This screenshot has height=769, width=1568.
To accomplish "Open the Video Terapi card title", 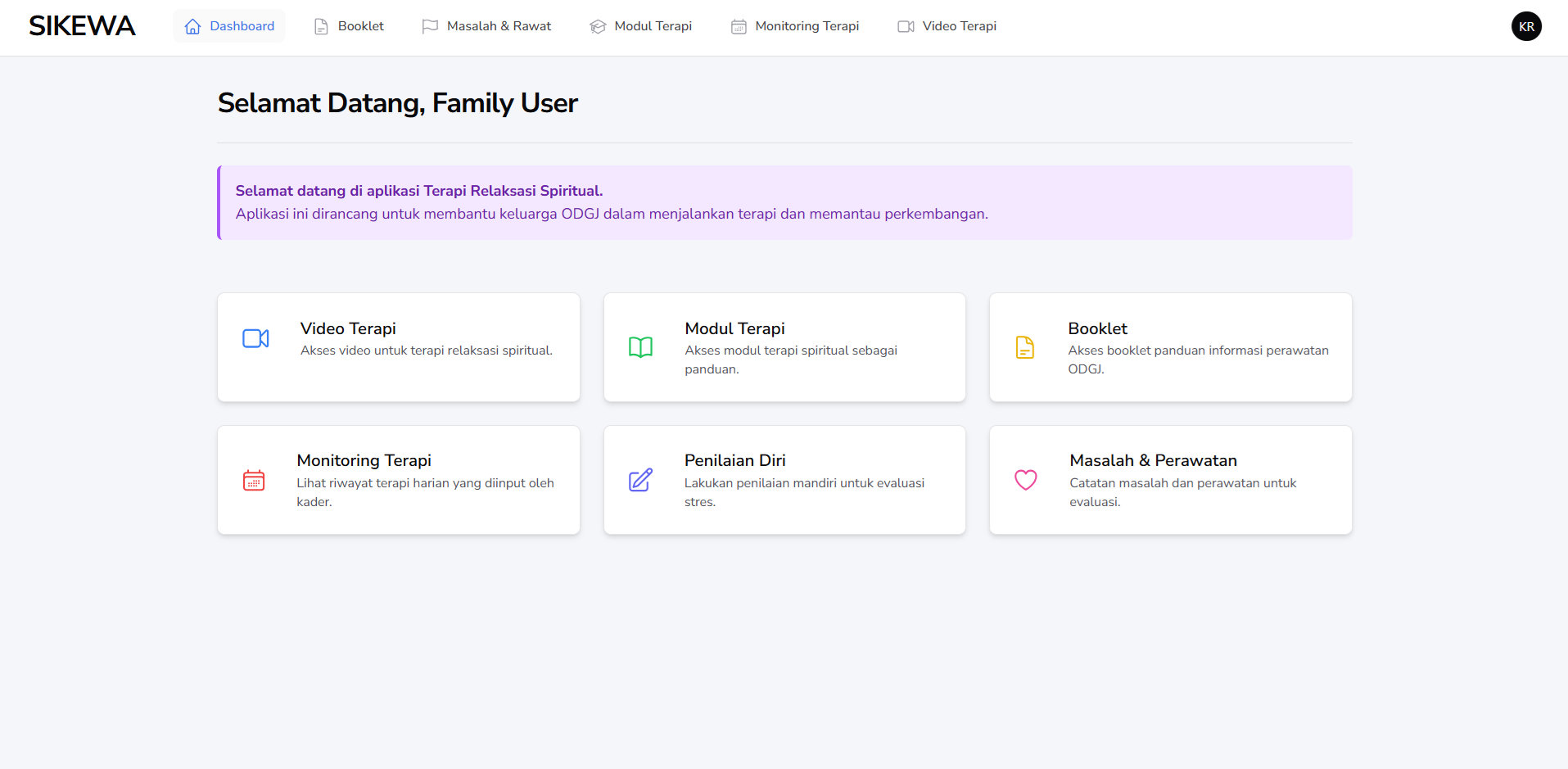I will point(348,328).
